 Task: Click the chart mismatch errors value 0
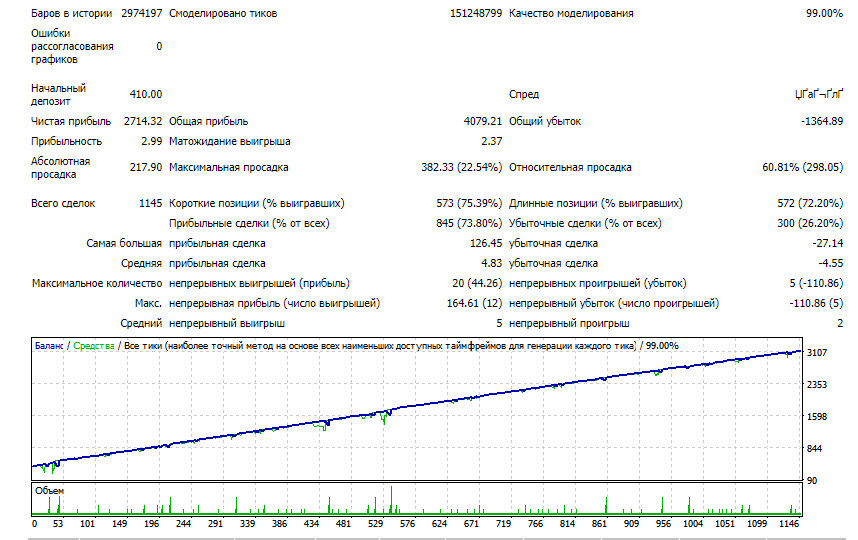click(159, 47)
